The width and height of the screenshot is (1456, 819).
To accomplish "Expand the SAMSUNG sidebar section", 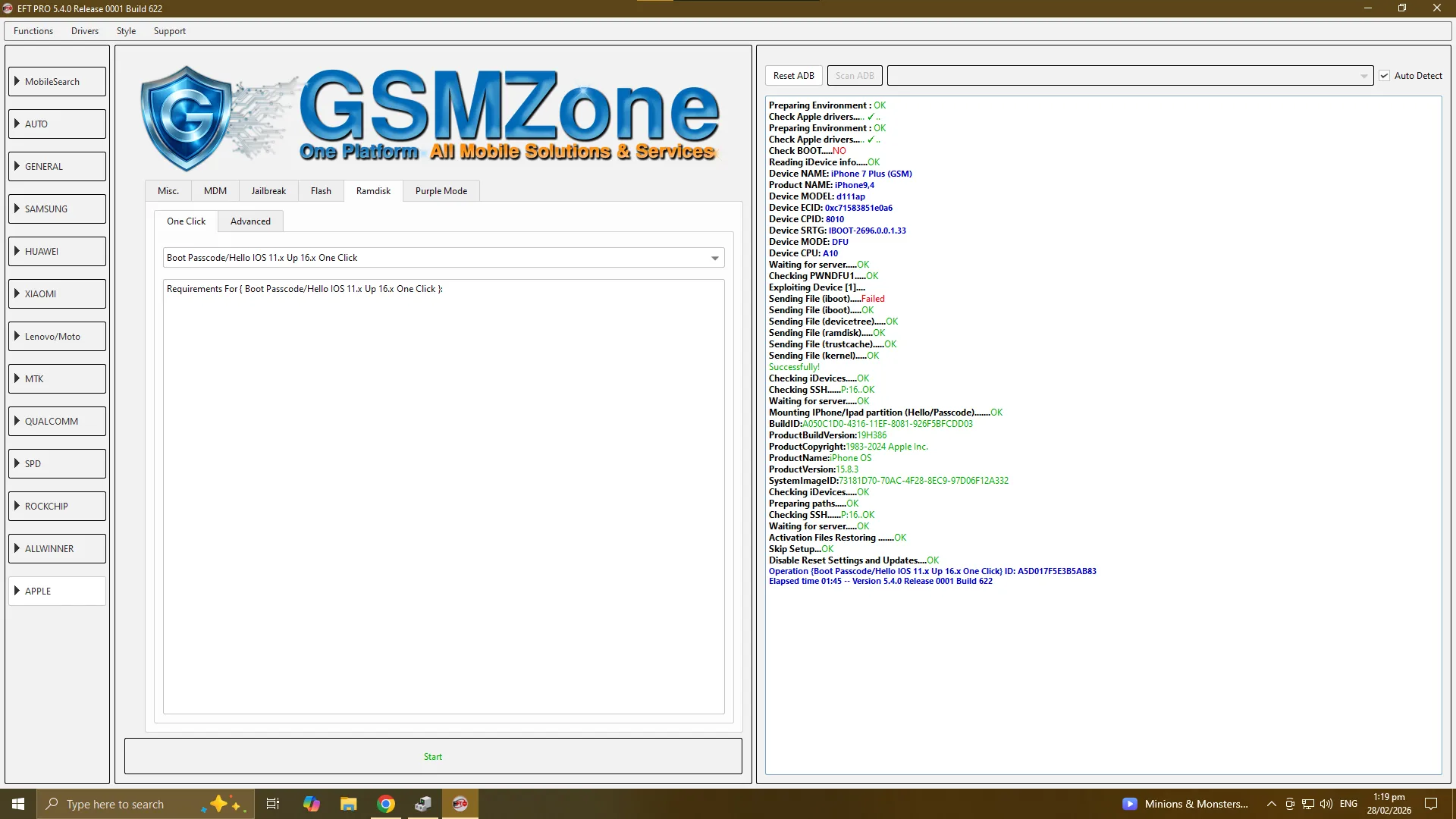I will [57, 209].
